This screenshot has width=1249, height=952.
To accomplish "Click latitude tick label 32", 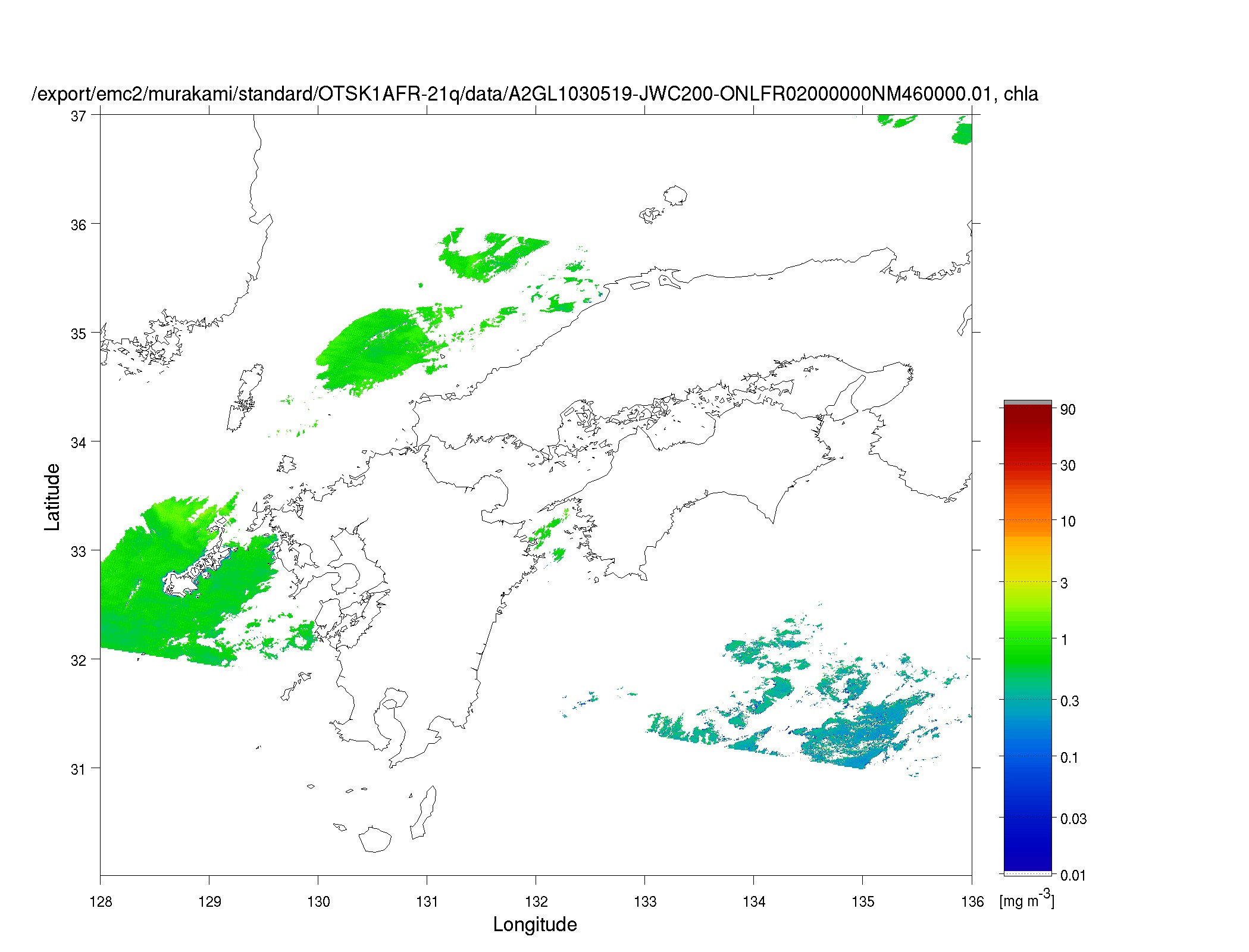I will click(x=79, y=660).
